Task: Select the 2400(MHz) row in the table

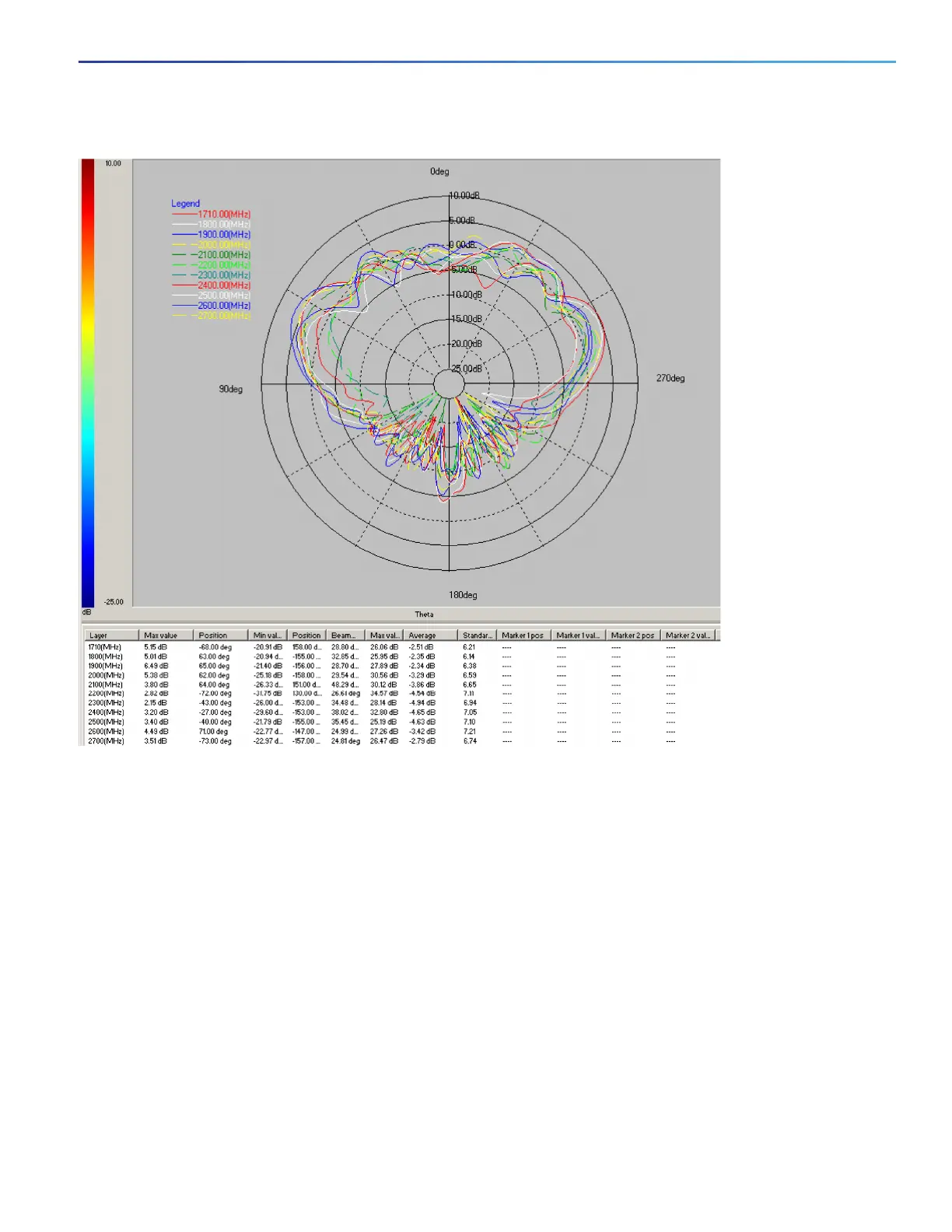Action: click(x=400, y=712)
